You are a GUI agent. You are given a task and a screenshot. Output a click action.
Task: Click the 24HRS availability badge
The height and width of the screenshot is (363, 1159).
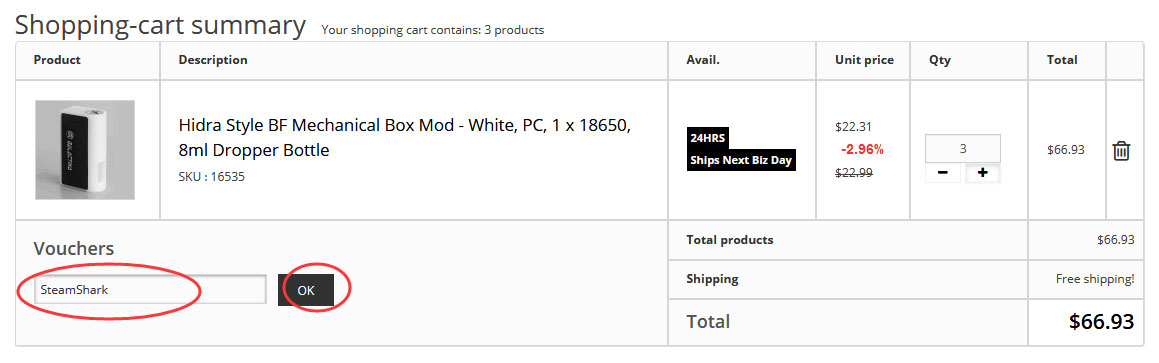click(x=708, y=138)
